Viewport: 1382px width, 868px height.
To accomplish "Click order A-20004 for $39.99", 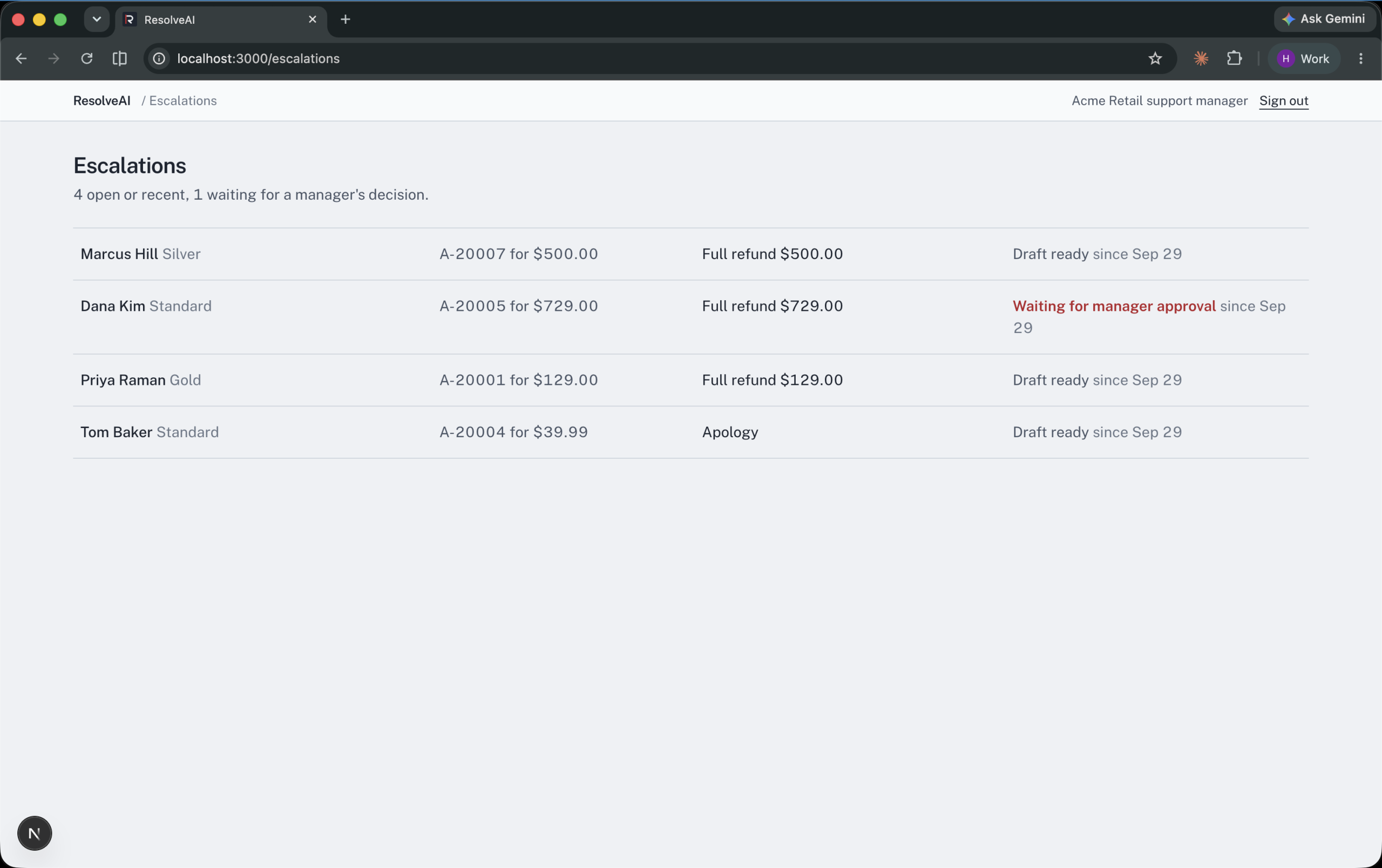I will tap(513, 432).
